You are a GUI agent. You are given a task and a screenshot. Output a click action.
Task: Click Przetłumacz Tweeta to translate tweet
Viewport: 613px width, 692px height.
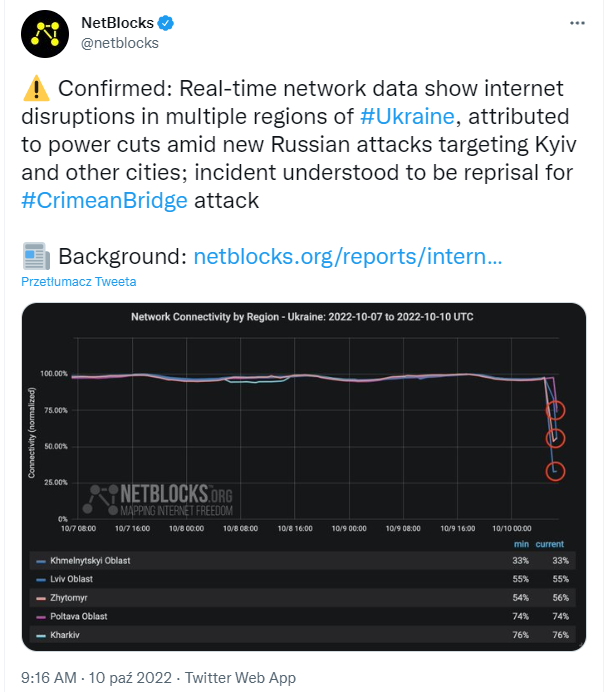(x=79, y=282)
